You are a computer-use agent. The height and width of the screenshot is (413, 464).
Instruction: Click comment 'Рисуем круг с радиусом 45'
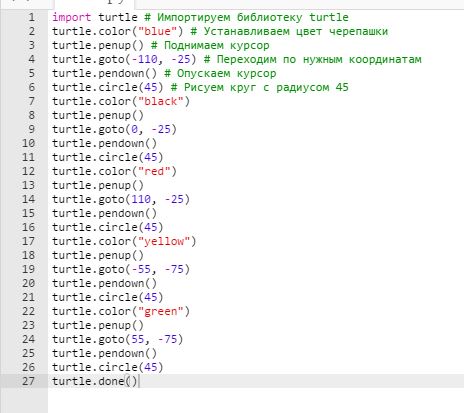tap(266, 87)
